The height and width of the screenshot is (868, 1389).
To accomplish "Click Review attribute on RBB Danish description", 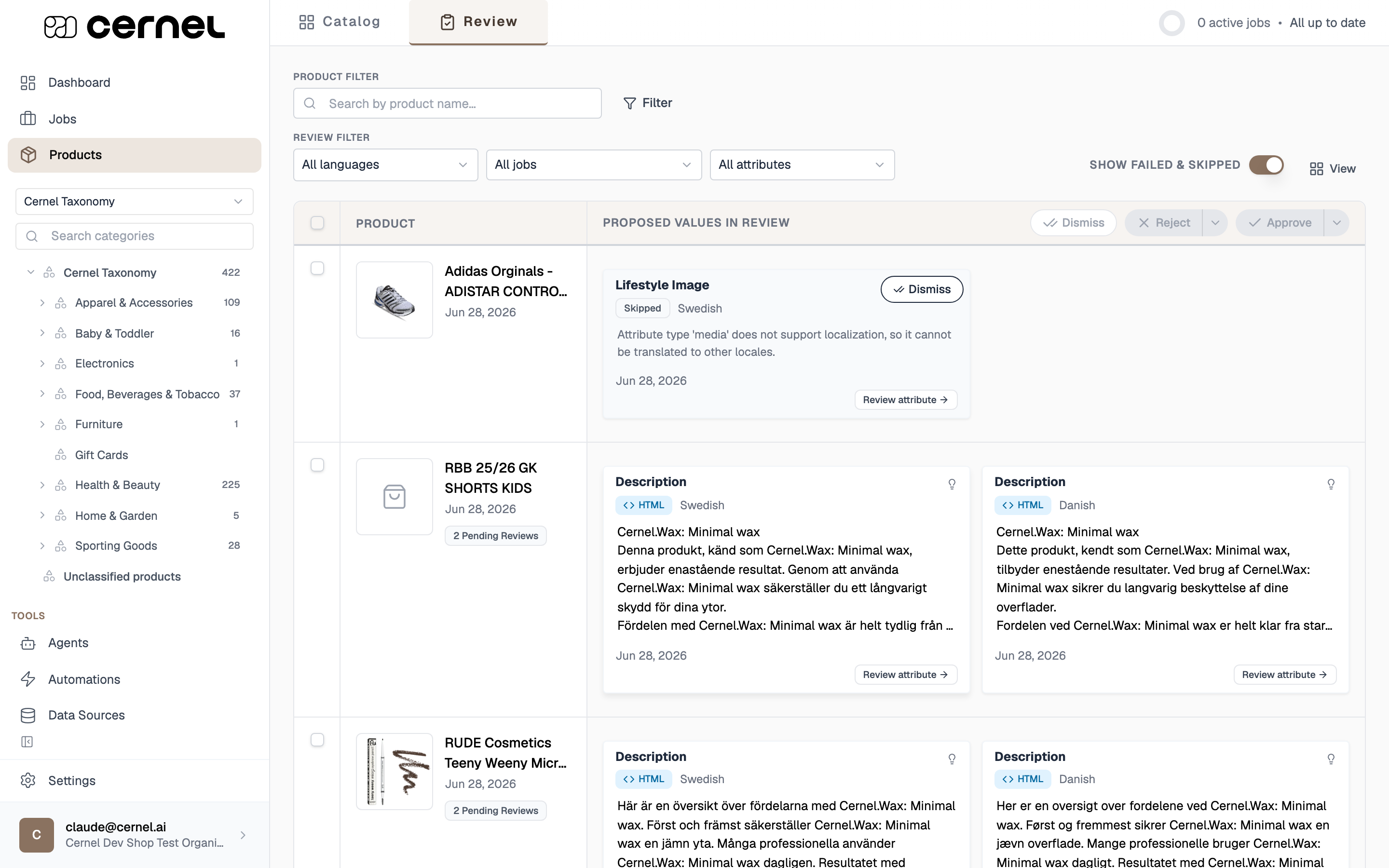I will 1284,675.
